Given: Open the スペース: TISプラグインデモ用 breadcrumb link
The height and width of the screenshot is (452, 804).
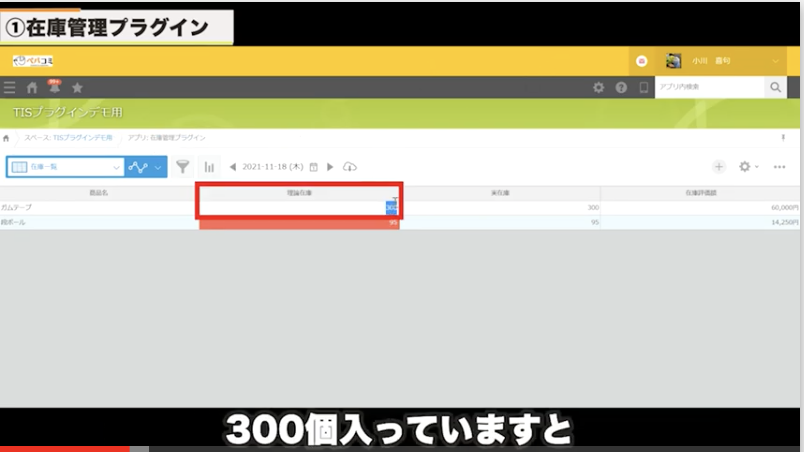Looking at the screenshot, I should click(68, 137).
